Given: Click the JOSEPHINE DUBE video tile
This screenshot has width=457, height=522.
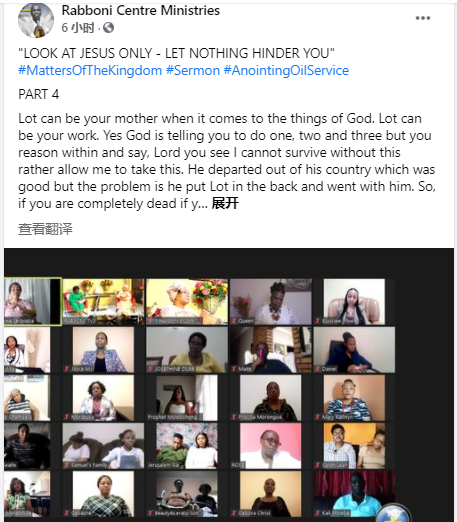Looking at the screenshot, I should click(x=187, y=350).
